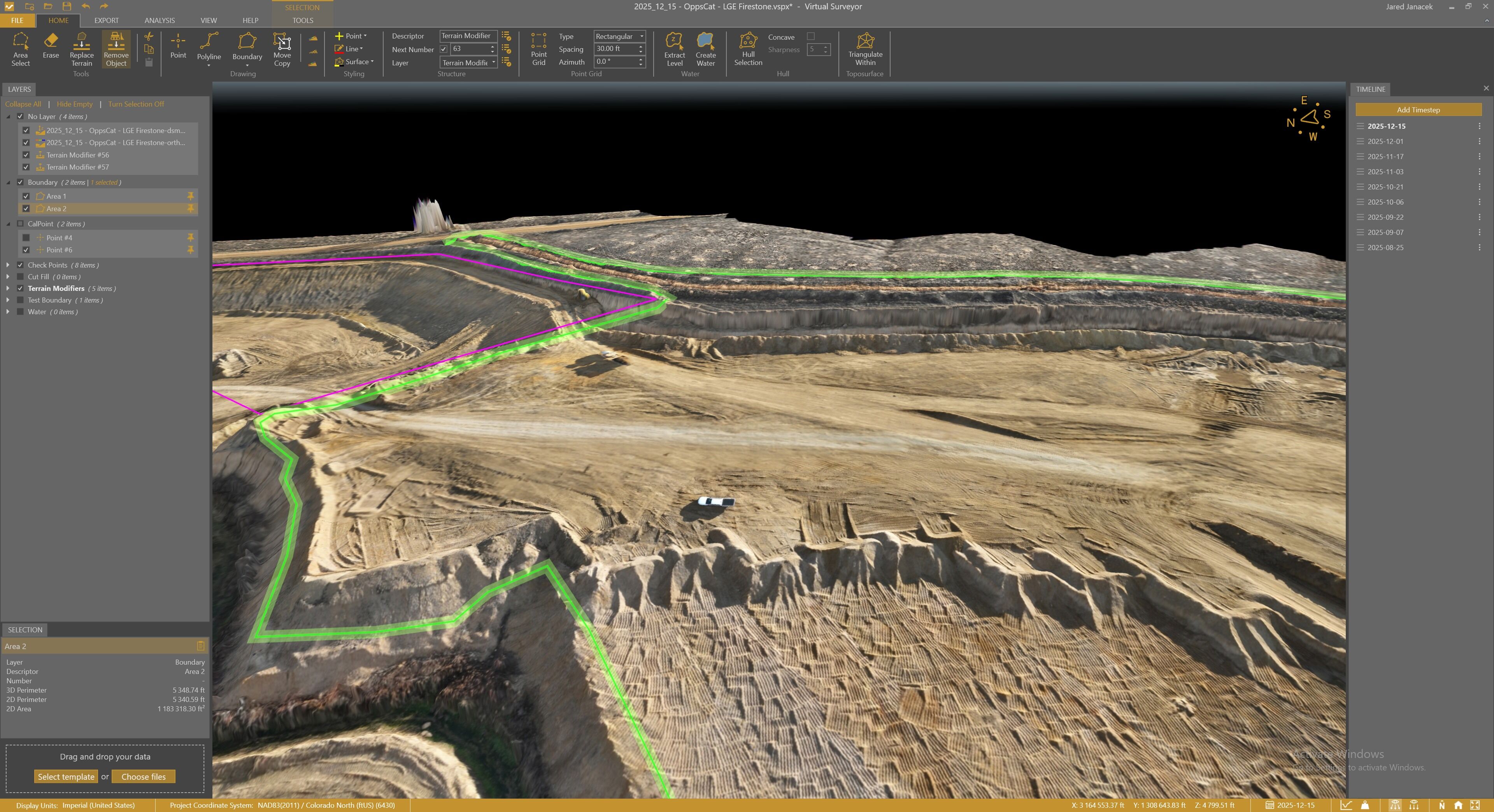Collapse the CalPoint layer group
1494x812 pixels.
click(8, 224)
